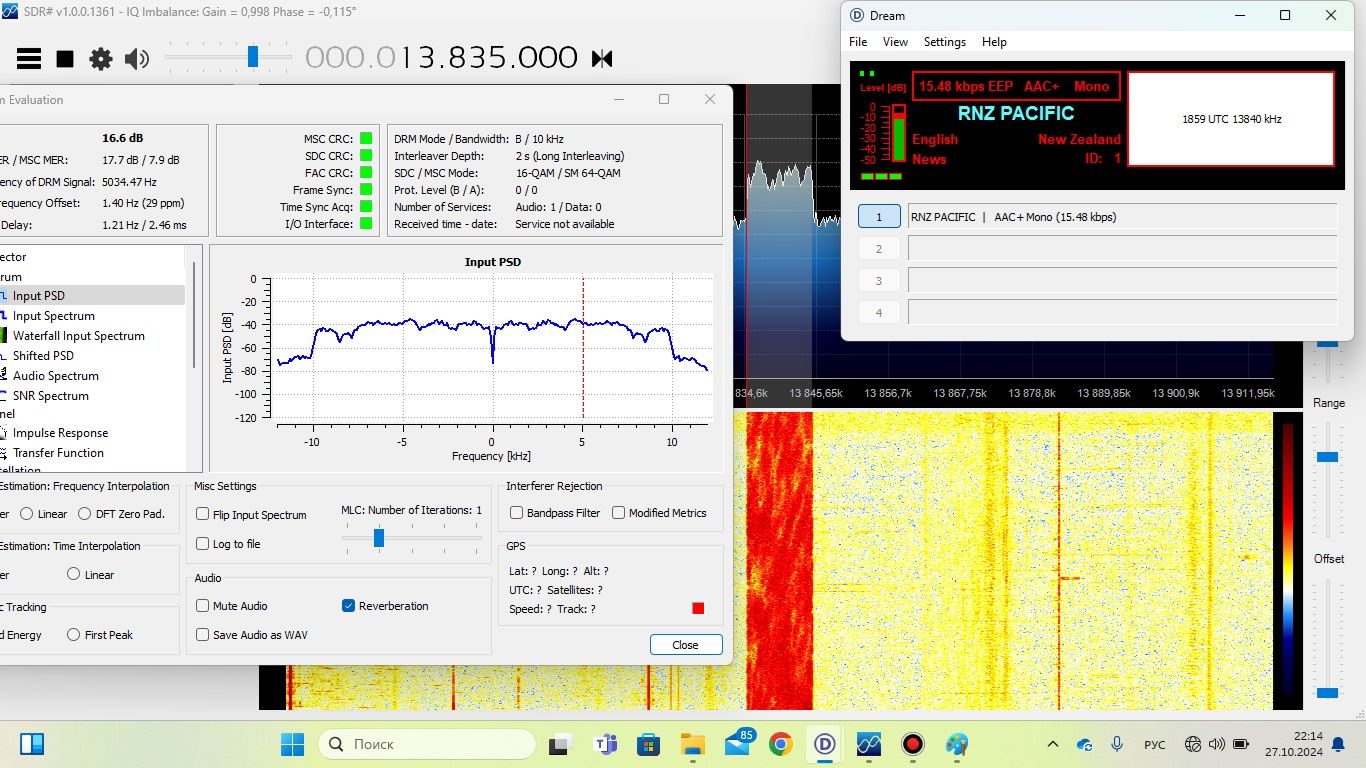The height and width of the screenshot is (768, 1366).
Task: Open the paint palette app on the taskbar
Action: pos(957,744)
